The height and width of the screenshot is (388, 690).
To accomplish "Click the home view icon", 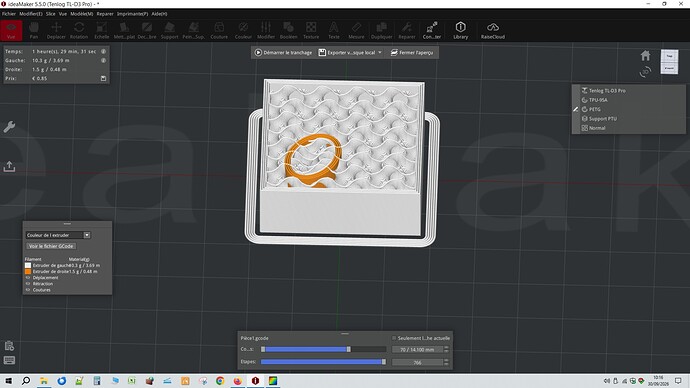I will click(x=645, y=55).
